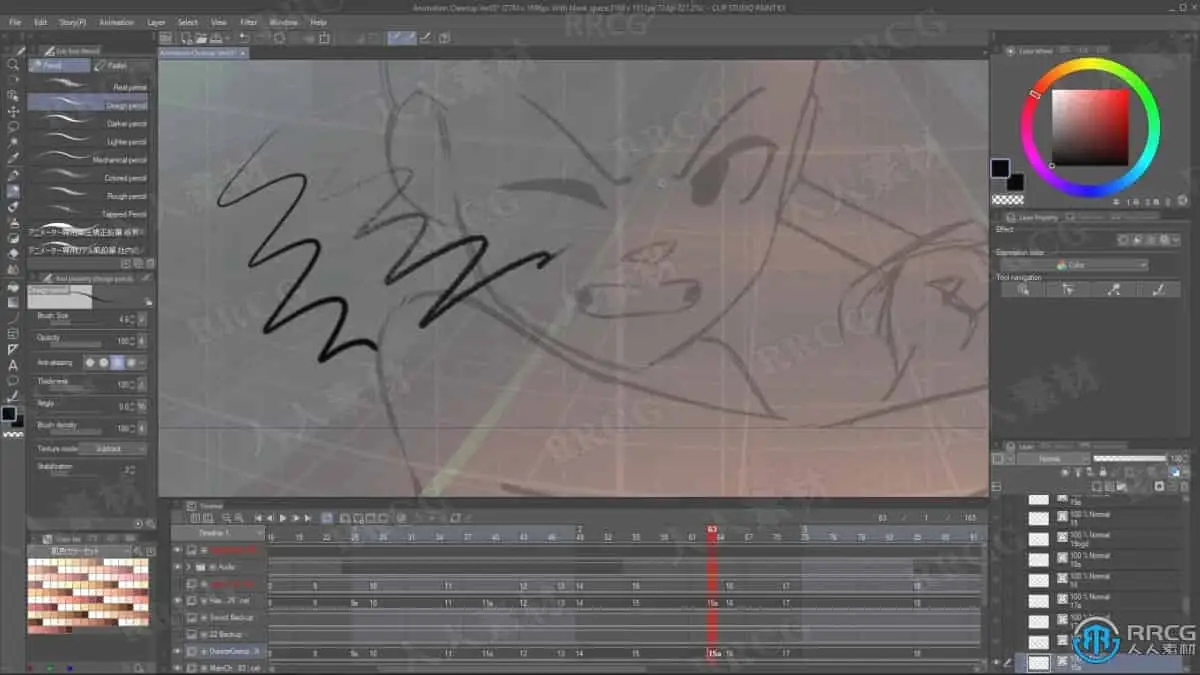Choose the Lighter pencil brush

point(89,141)
